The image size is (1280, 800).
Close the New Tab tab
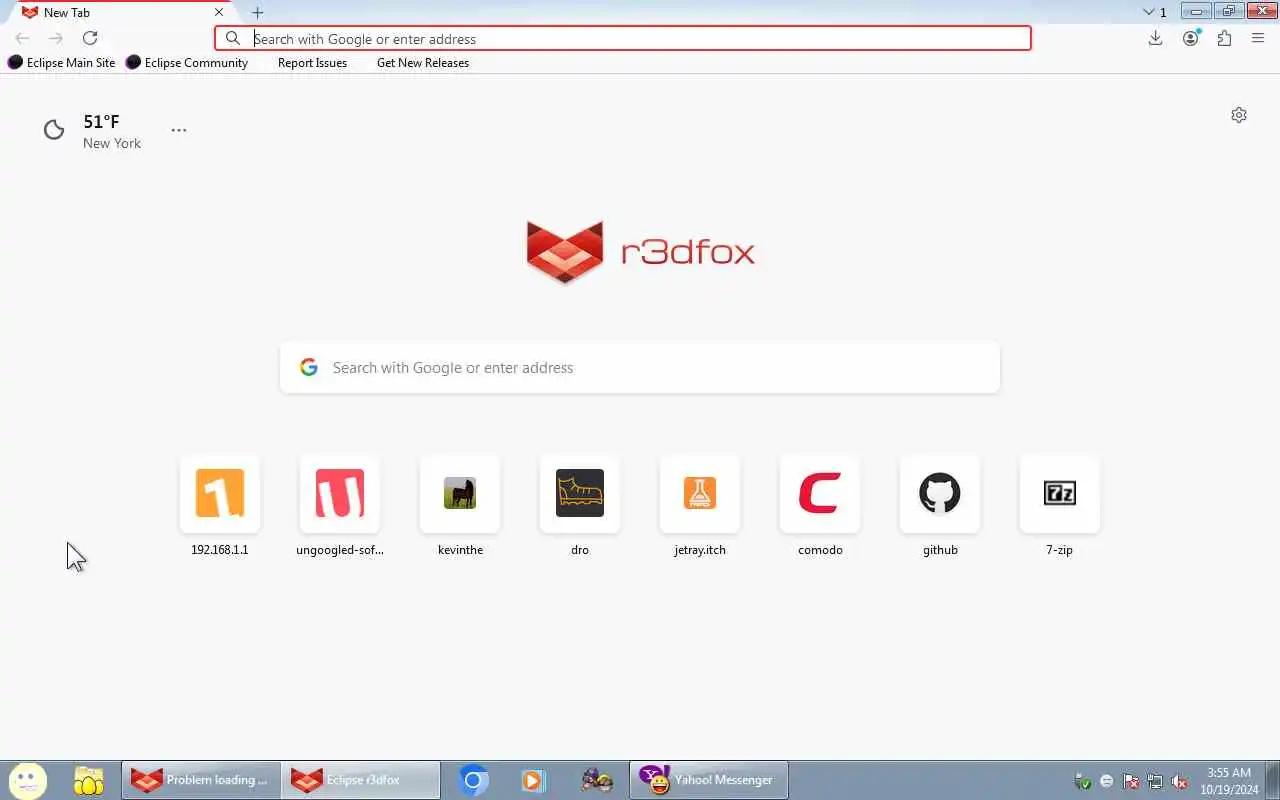(x=219, y=13)
